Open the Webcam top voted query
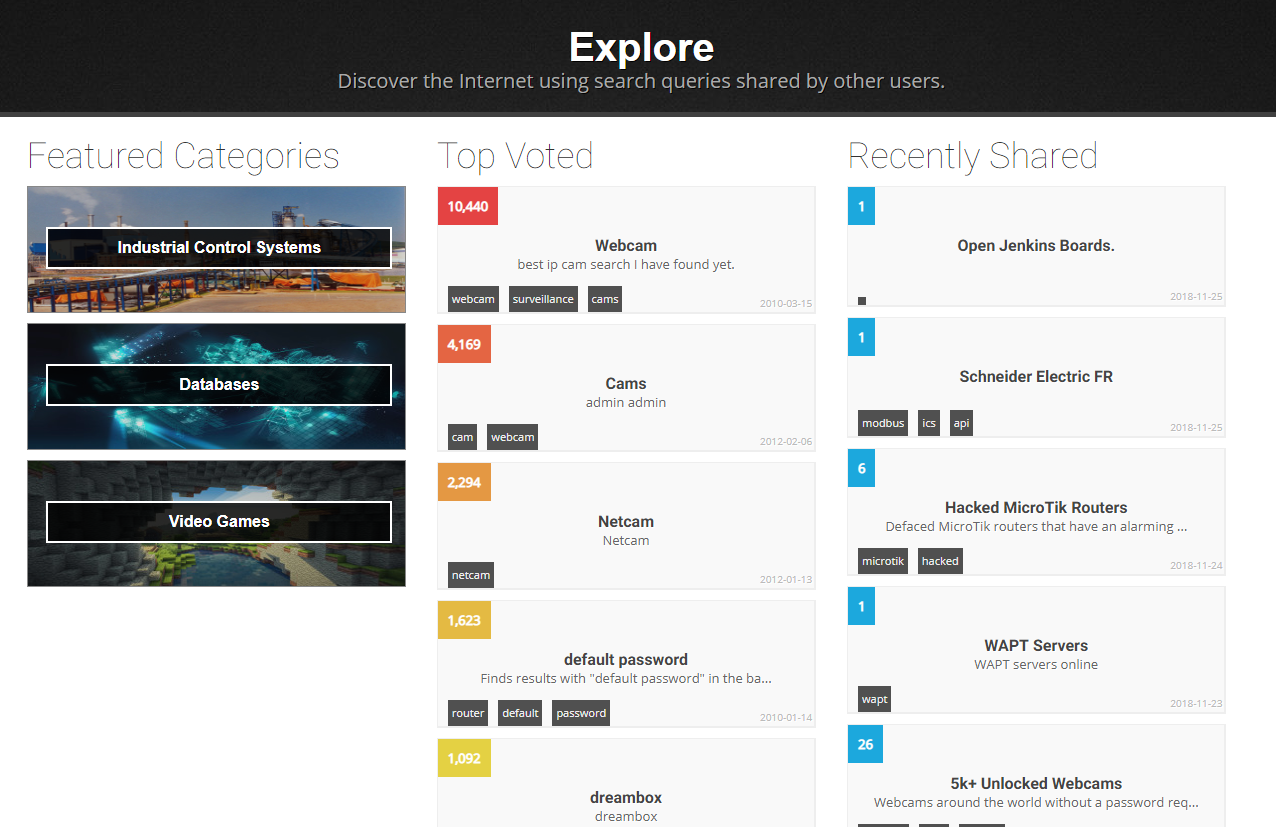Viewport: 1276px width, 827px height. tap(626, 246)
